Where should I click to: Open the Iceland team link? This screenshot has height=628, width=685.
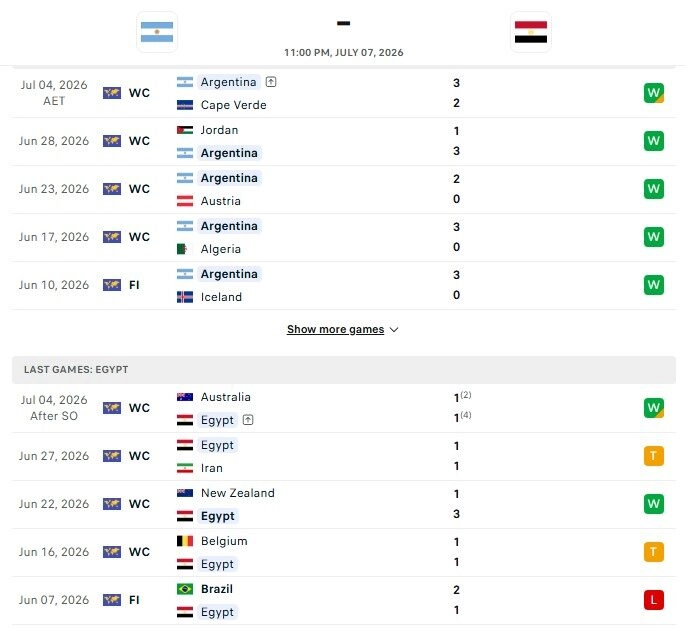coord(221,297)
